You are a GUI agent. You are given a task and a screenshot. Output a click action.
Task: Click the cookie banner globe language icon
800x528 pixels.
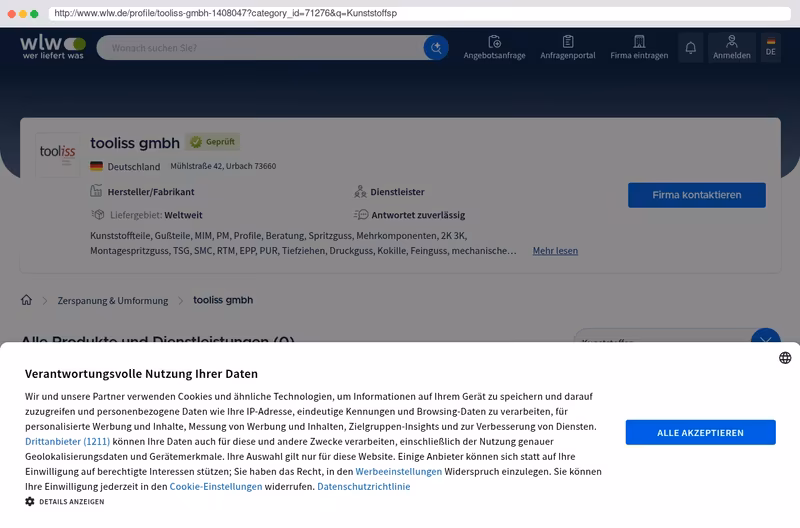785,358
